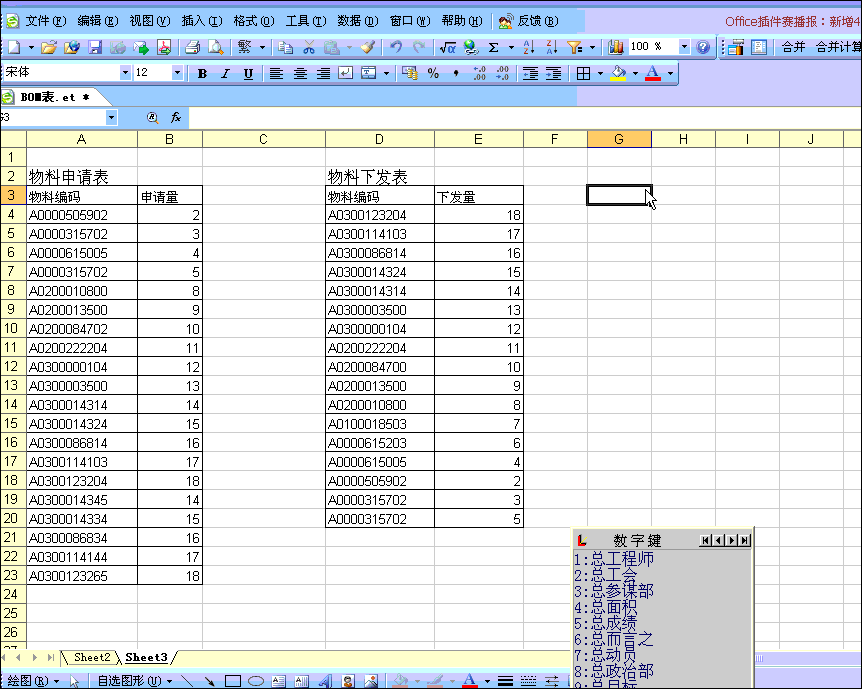This screenshot has height=689, width=862.
Task: Click the AutoSum sigma icon
Action: pos(494,48)
